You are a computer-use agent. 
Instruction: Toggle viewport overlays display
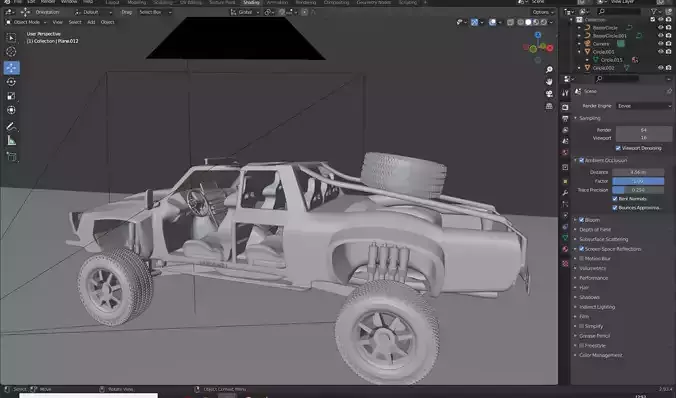click(492, 22)
